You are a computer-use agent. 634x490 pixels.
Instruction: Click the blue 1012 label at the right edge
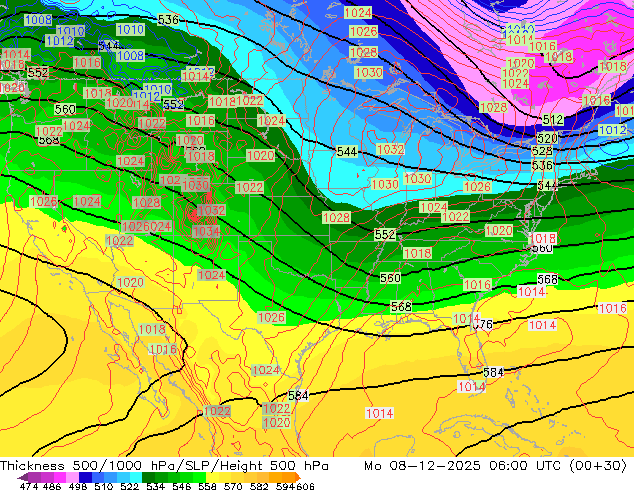[x=613, y=130]
